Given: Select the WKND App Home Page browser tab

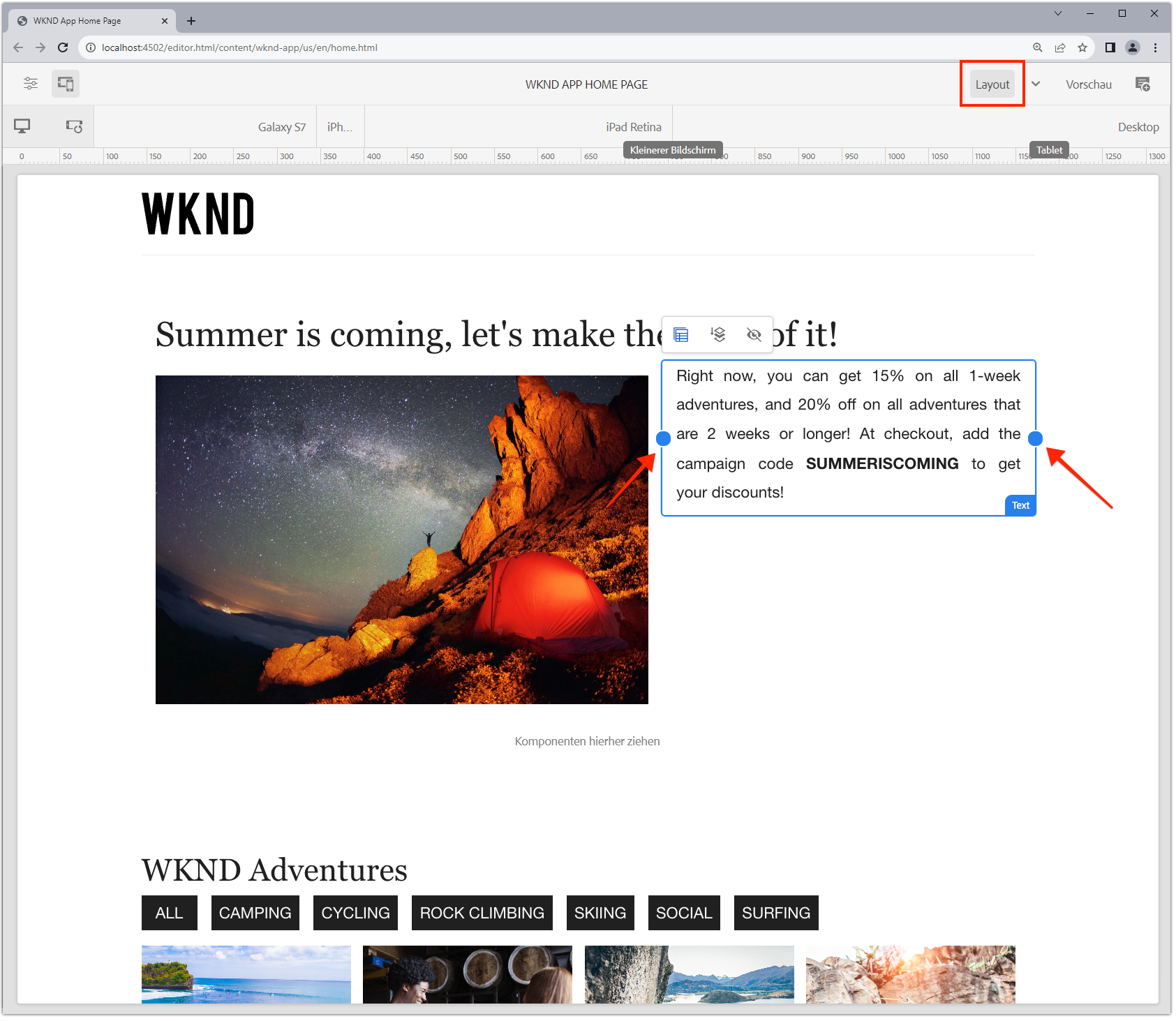Looking at the screenshot, I should coord(92,21).
